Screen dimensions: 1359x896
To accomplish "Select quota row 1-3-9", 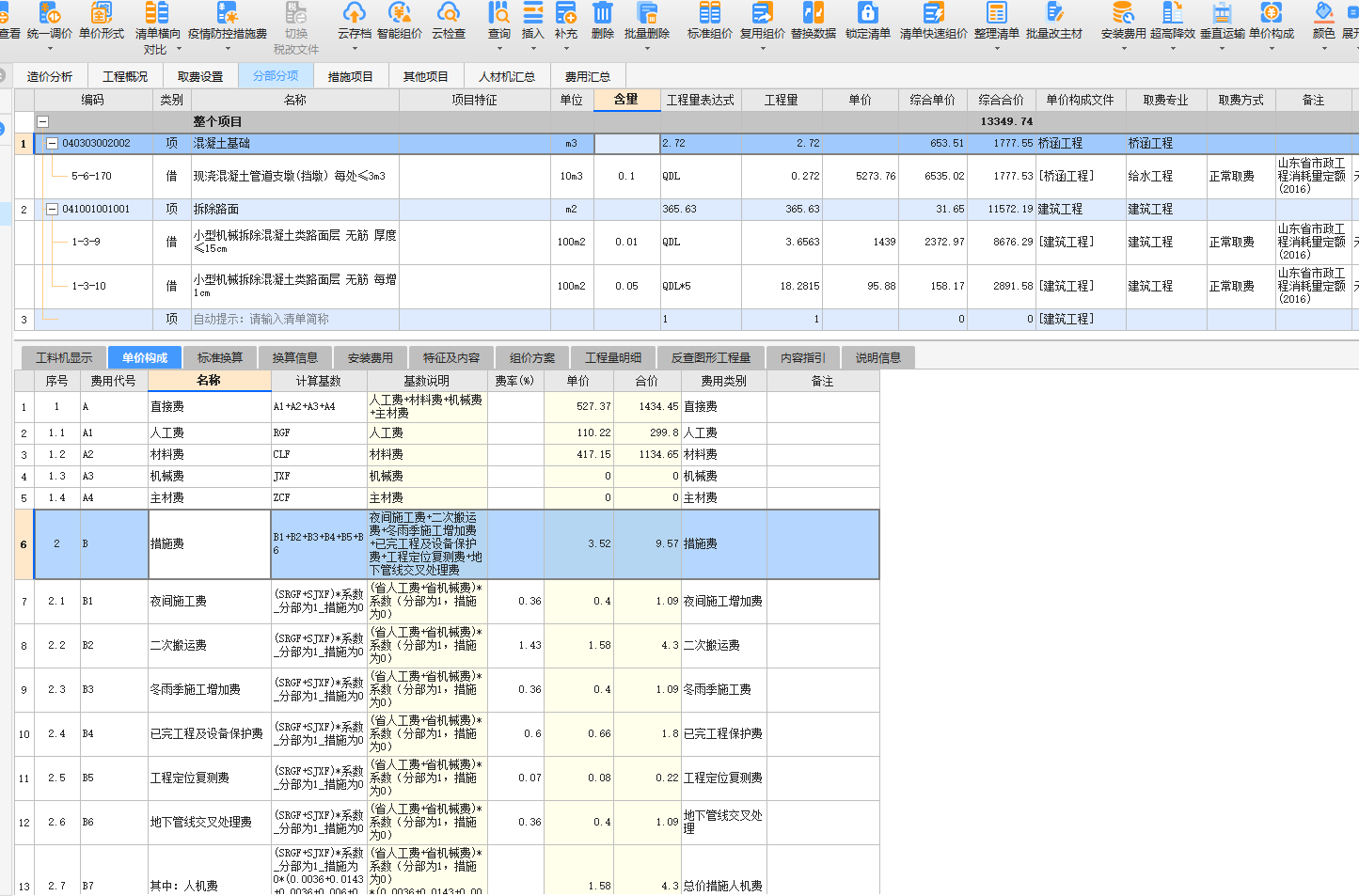I will pyautogui.click(x=86, y=243).
